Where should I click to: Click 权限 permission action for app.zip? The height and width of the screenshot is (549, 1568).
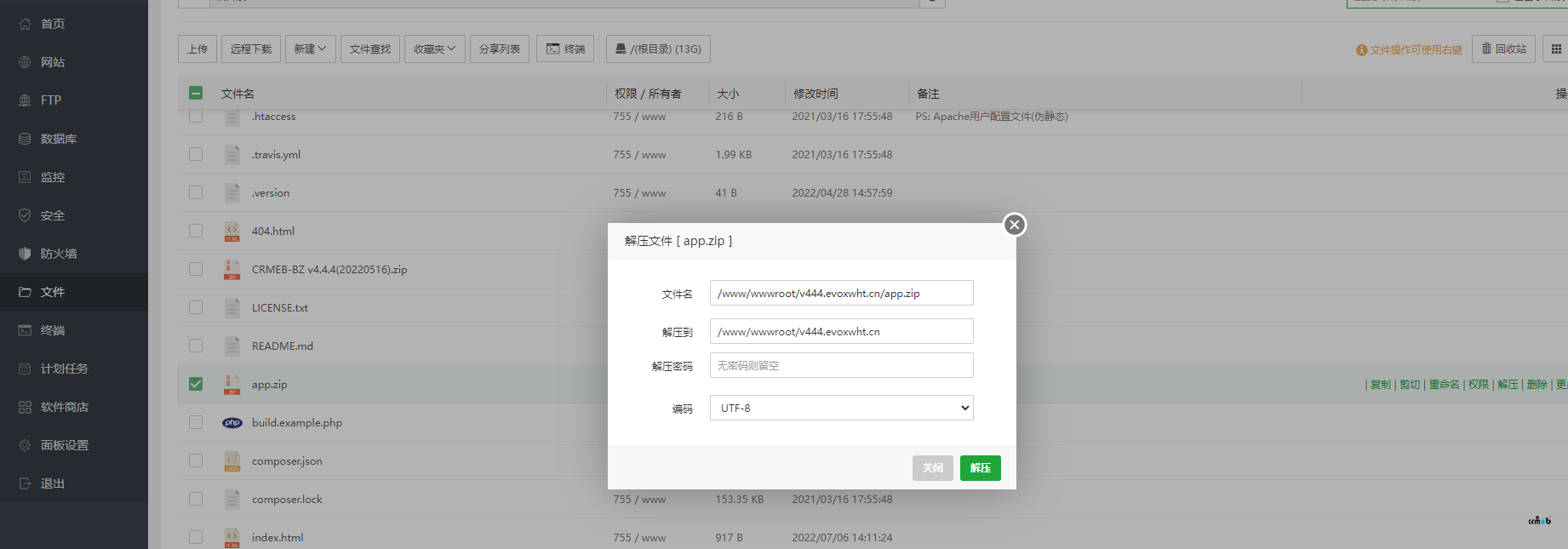coord(1479,385)
